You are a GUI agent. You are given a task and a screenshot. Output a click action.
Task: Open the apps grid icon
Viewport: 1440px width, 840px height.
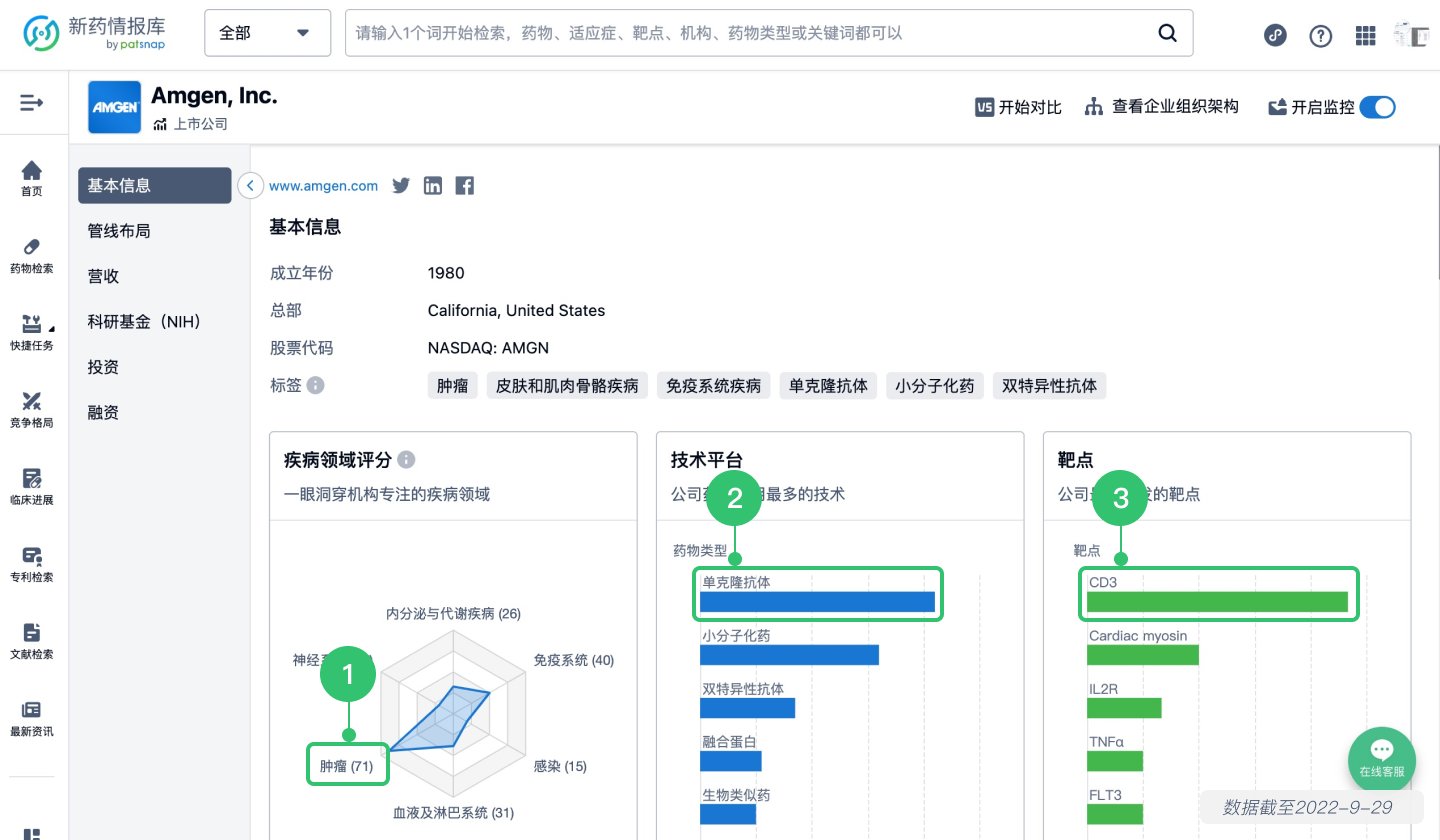[1366, 36]
